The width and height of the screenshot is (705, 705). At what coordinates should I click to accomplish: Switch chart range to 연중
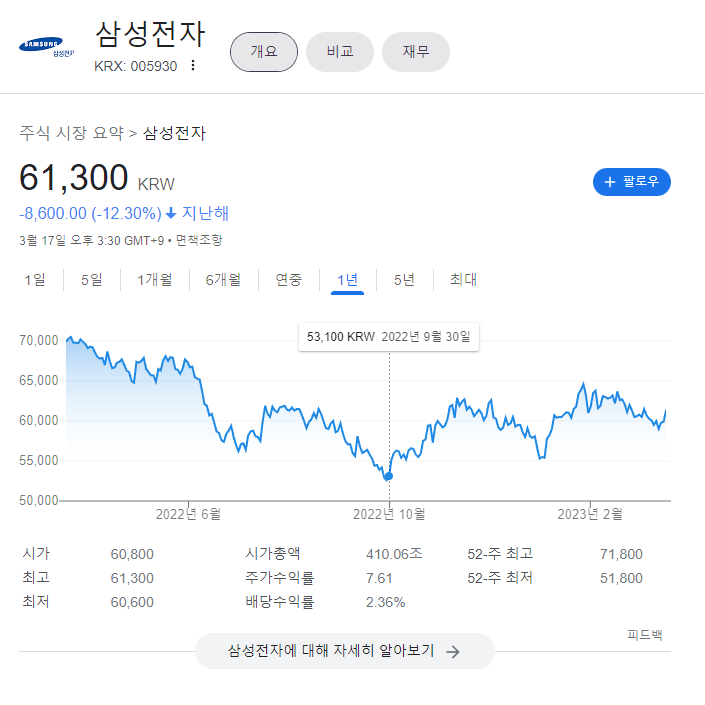288,280
